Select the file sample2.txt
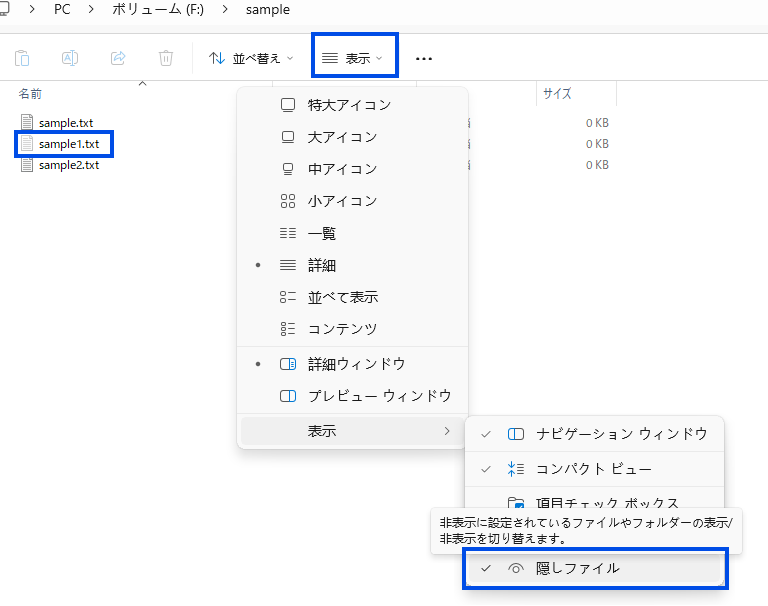This screenshot has width=768, height=606. tap(69, 165)
